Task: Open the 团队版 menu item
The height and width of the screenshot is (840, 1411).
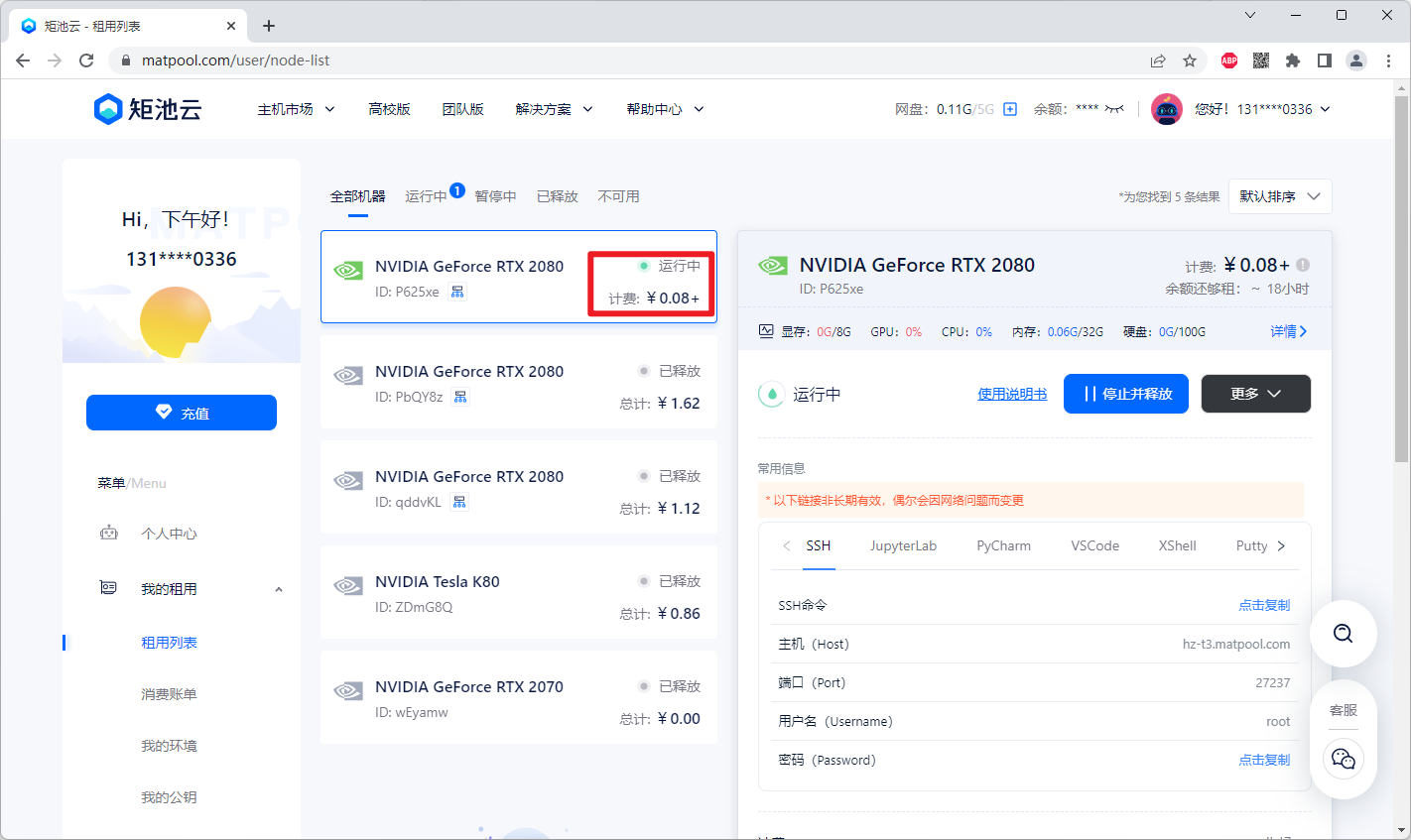Action: coord(463,109)
